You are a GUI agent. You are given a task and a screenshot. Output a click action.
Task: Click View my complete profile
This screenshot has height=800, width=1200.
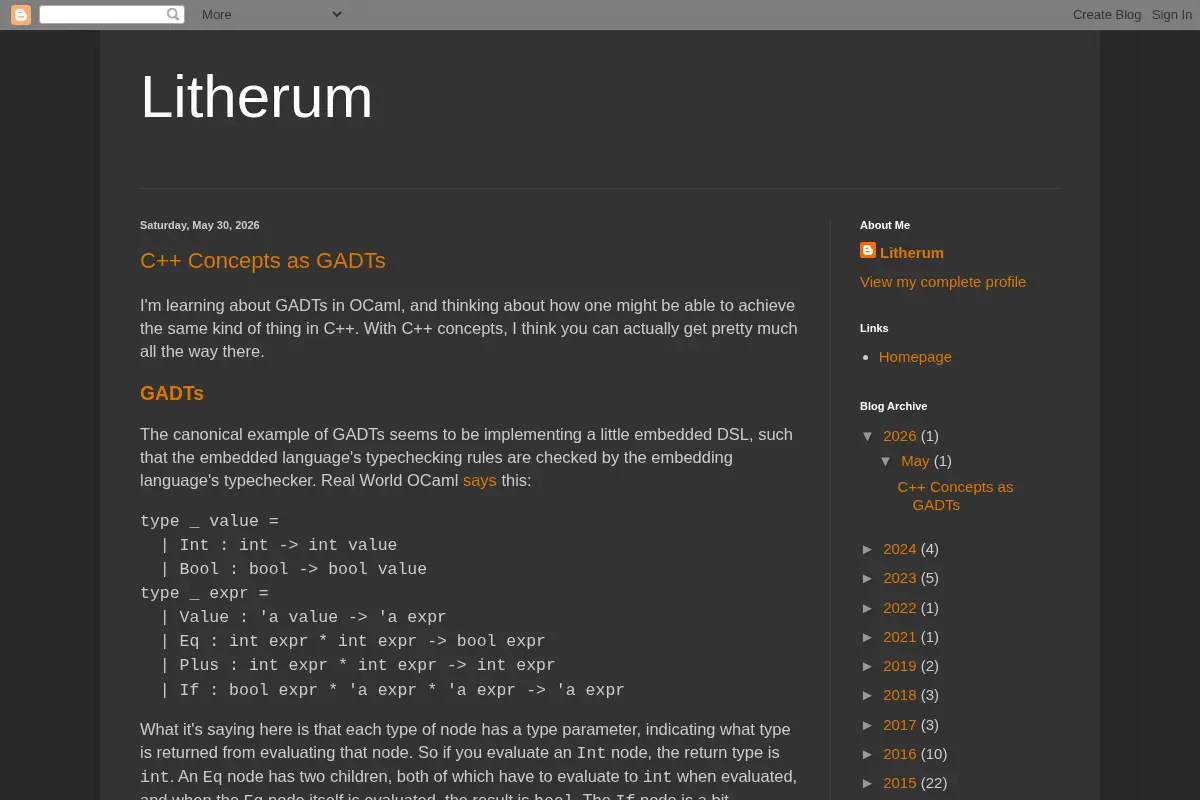(x=943, y=282)
